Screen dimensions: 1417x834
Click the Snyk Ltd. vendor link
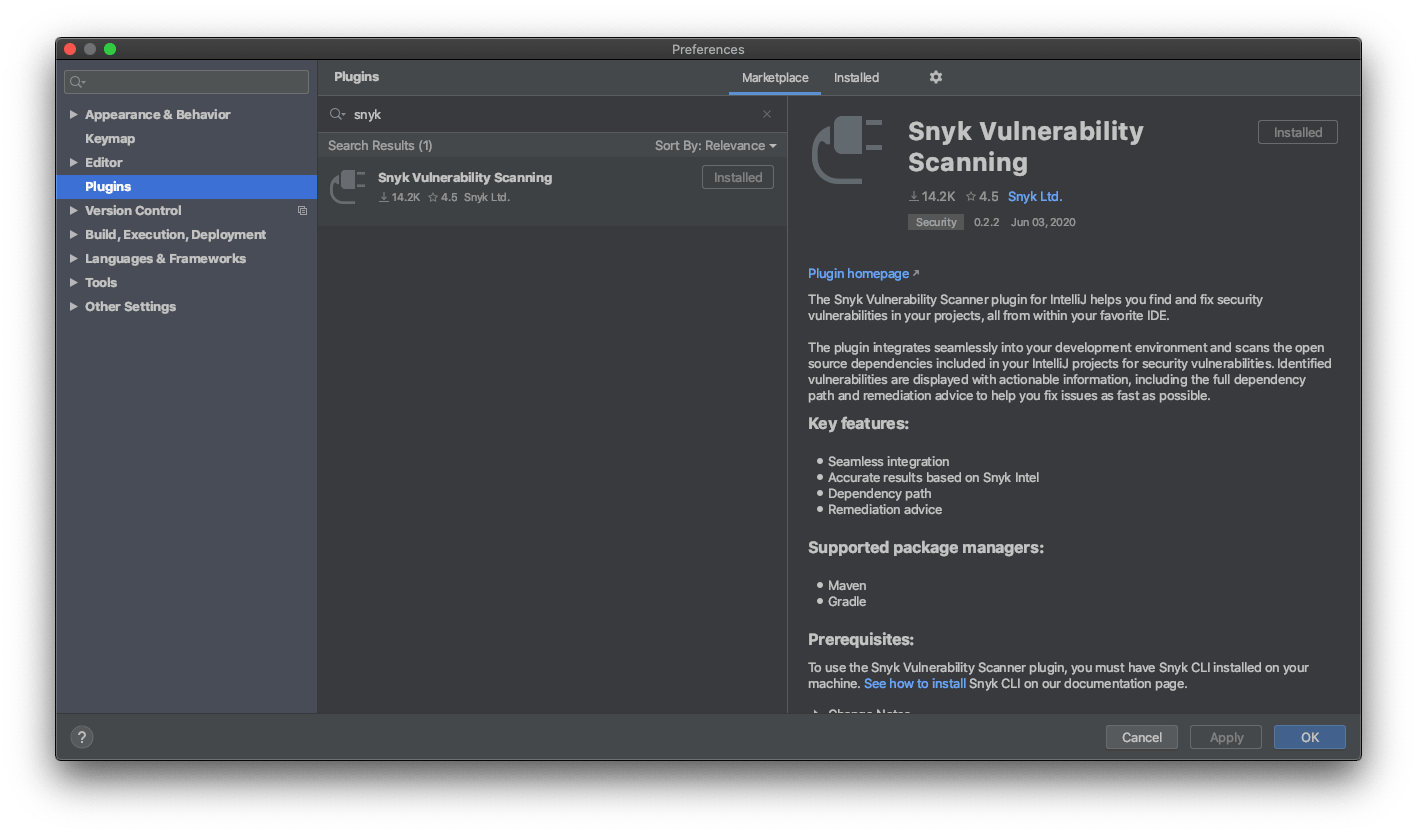(1034, 197)
